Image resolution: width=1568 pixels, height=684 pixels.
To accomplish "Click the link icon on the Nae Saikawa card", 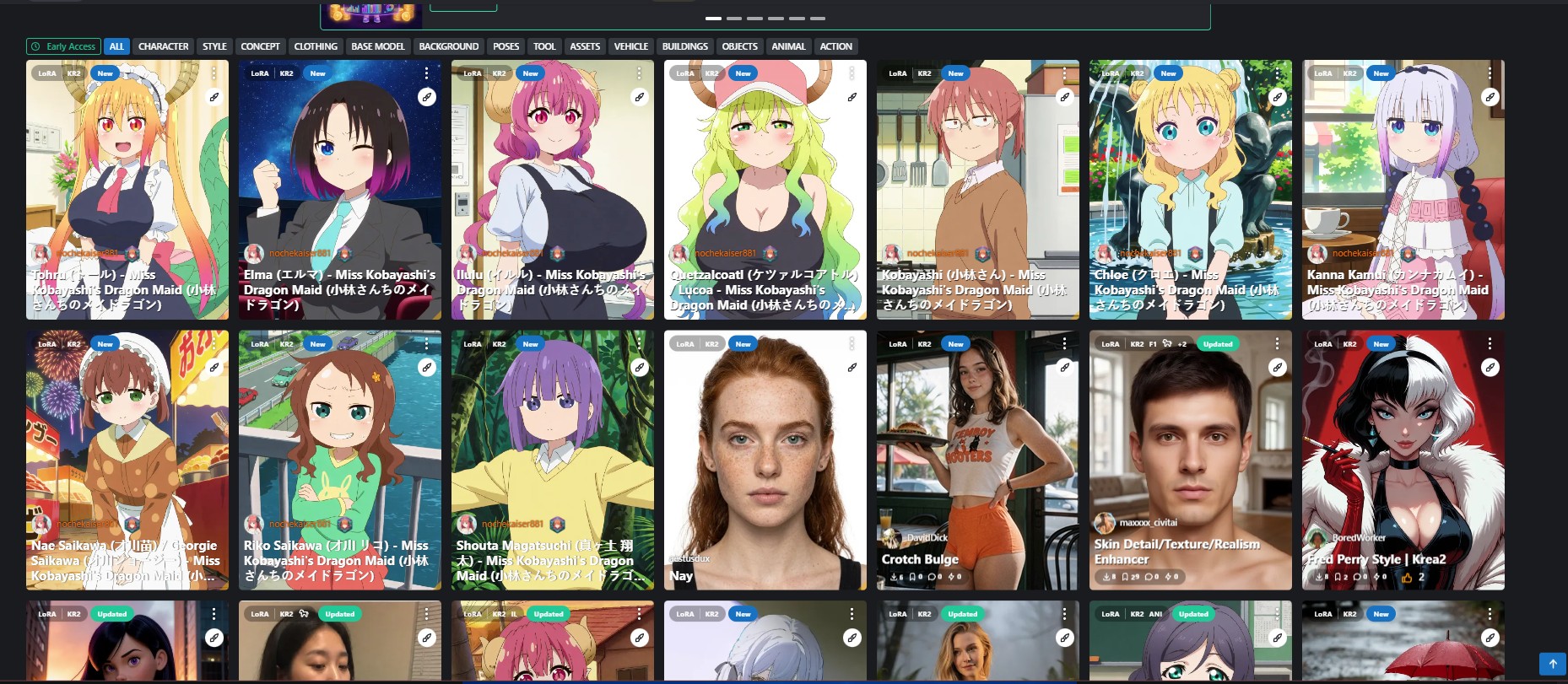I will click(x=214, y=368).
